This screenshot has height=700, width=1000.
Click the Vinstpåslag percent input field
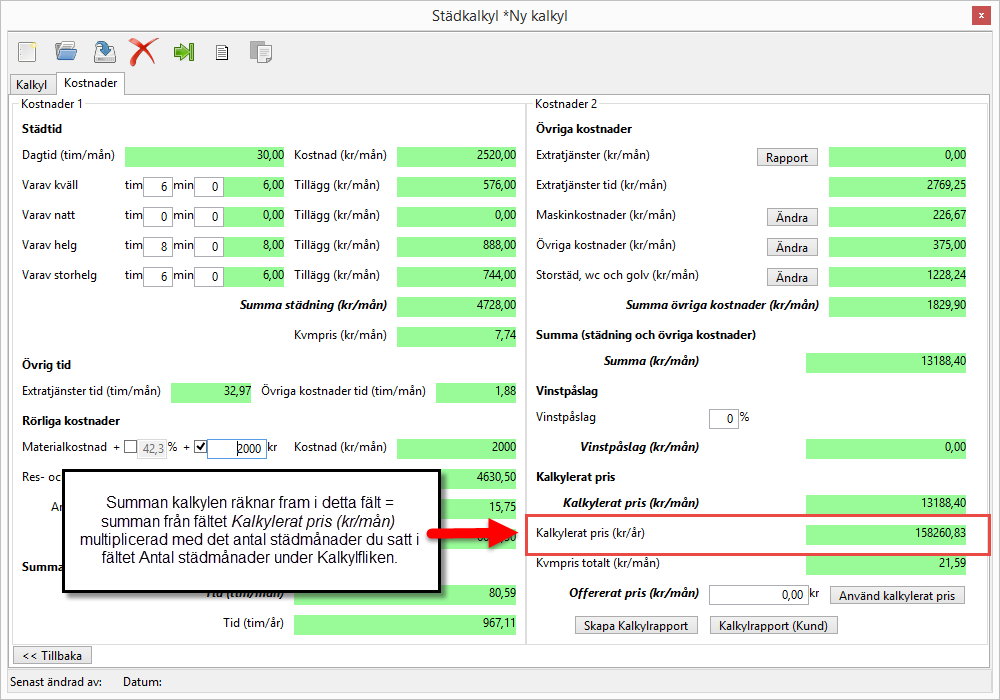point(722,418)
